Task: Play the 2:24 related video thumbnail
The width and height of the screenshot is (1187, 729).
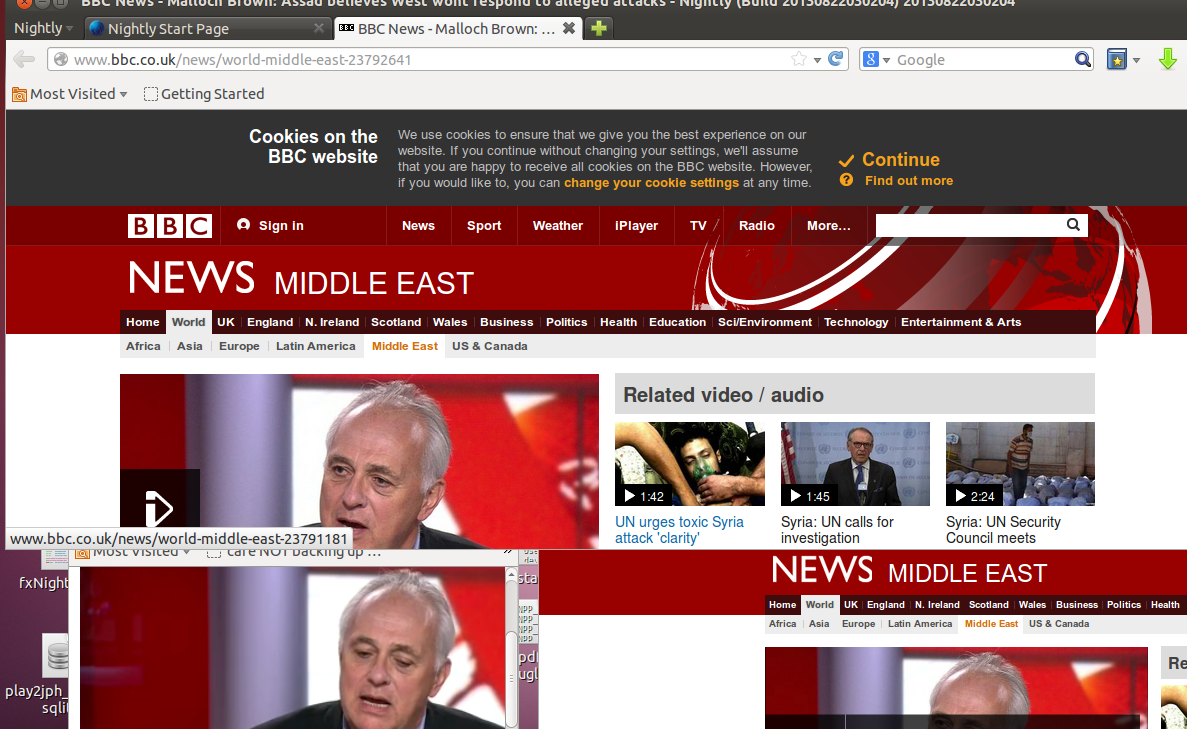Action: (1020, 464)
